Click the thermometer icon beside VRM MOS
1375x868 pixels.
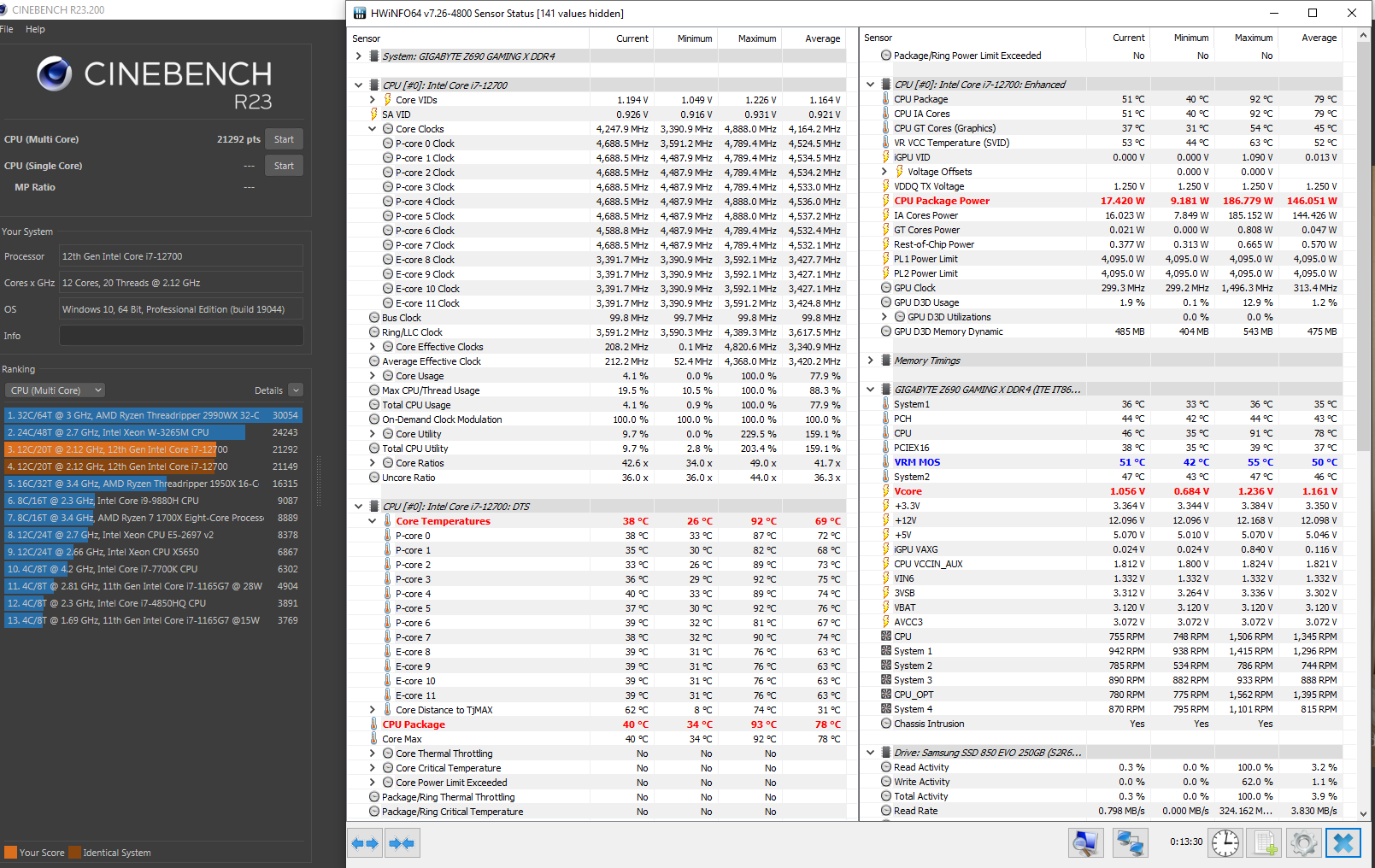(886, 462)
